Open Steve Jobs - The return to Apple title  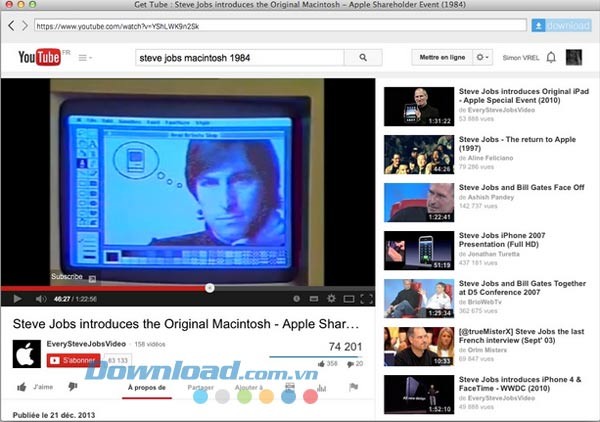pos(517,143)
